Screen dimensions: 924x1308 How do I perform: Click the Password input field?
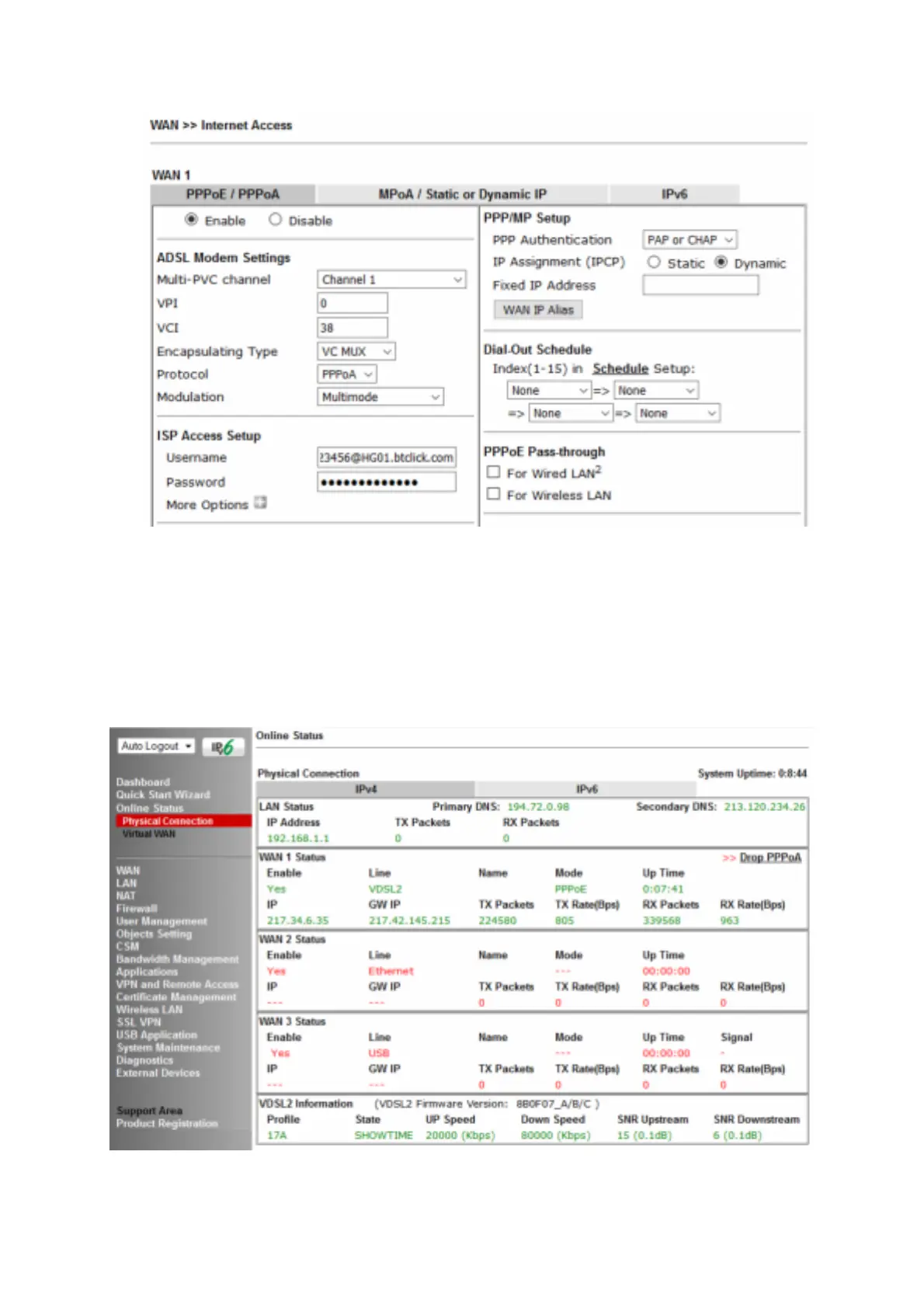(387, 482)
